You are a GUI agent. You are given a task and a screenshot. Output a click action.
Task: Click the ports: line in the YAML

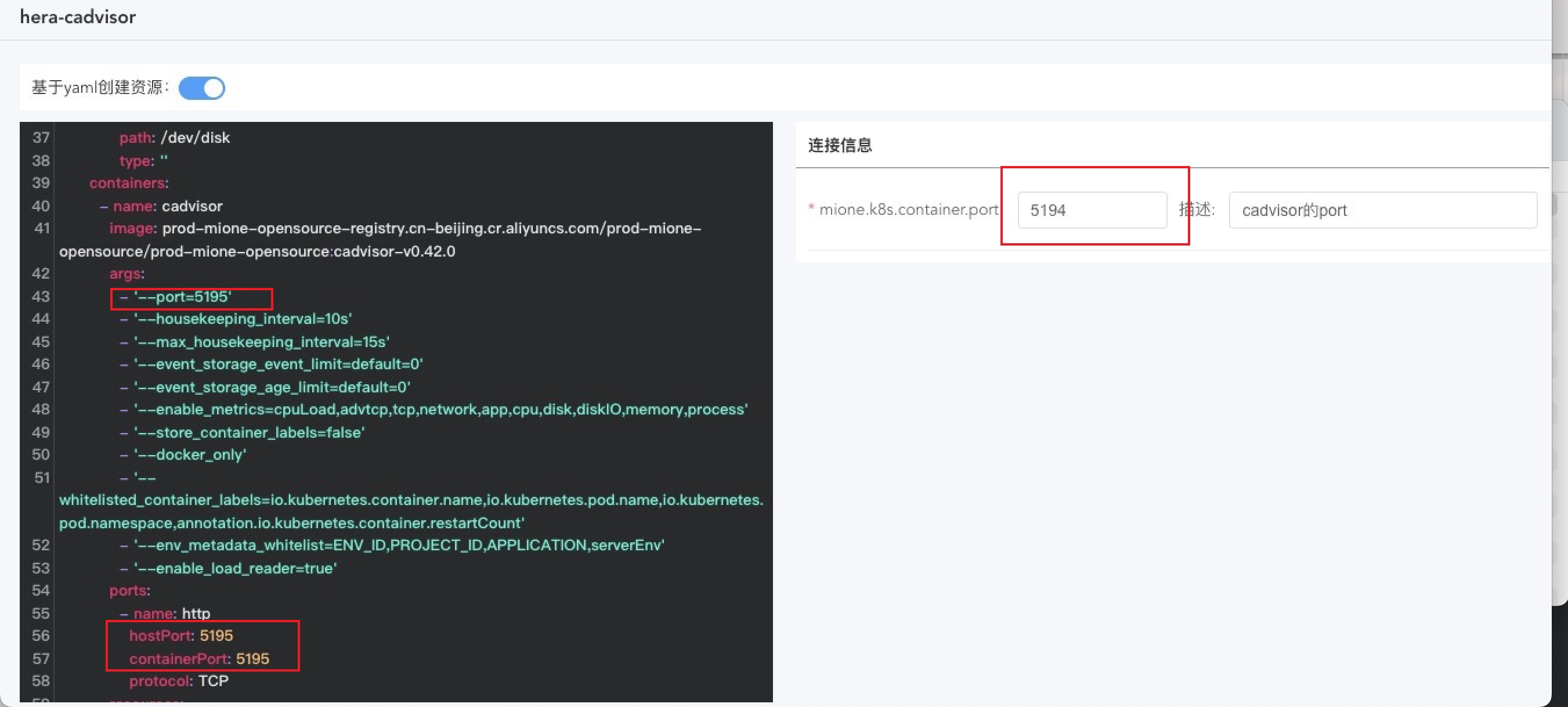tap(129, 590)
